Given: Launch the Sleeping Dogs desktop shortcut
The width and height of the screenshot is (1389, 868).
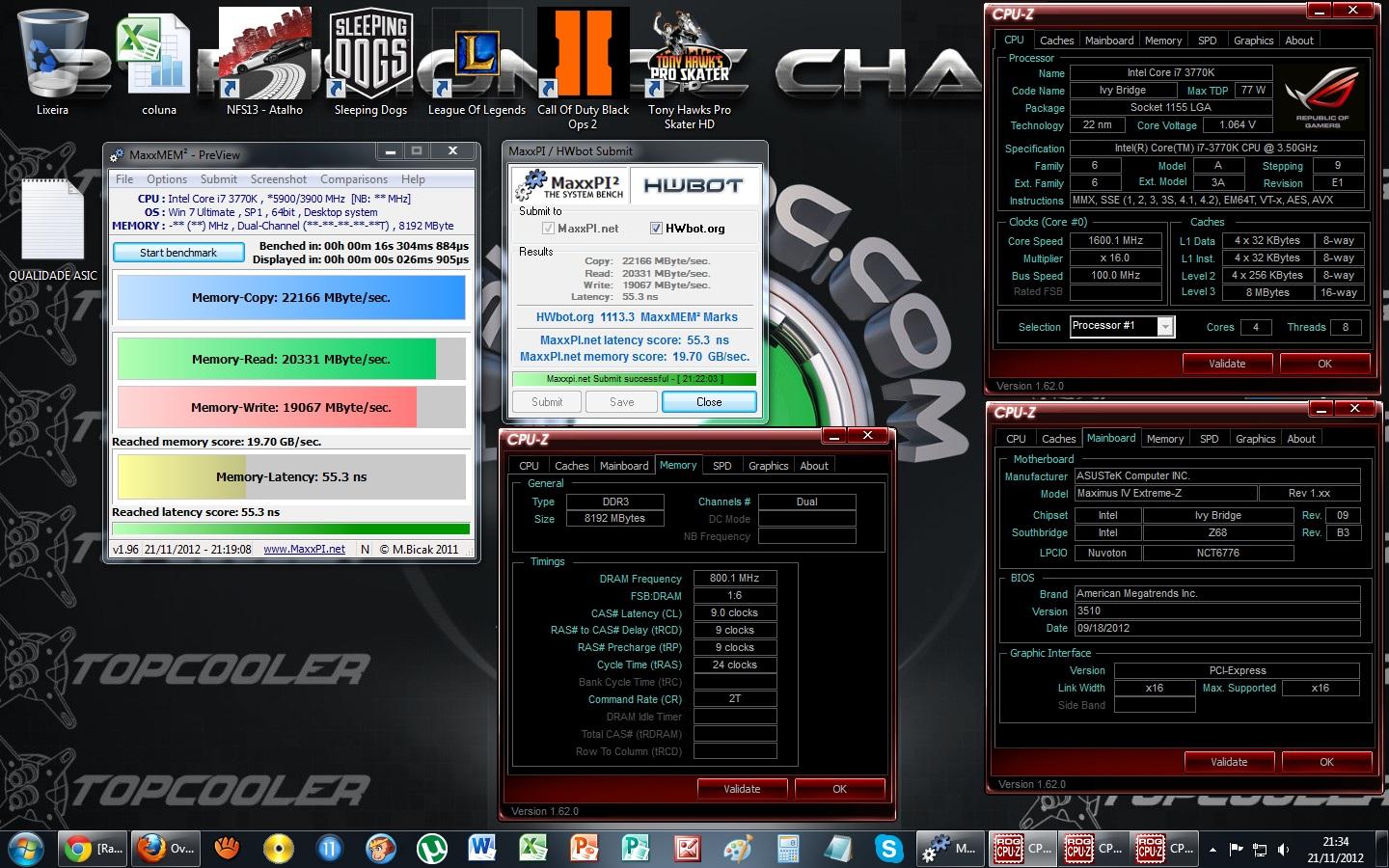Looking at the screenshot, I should [x=370, y=62].
